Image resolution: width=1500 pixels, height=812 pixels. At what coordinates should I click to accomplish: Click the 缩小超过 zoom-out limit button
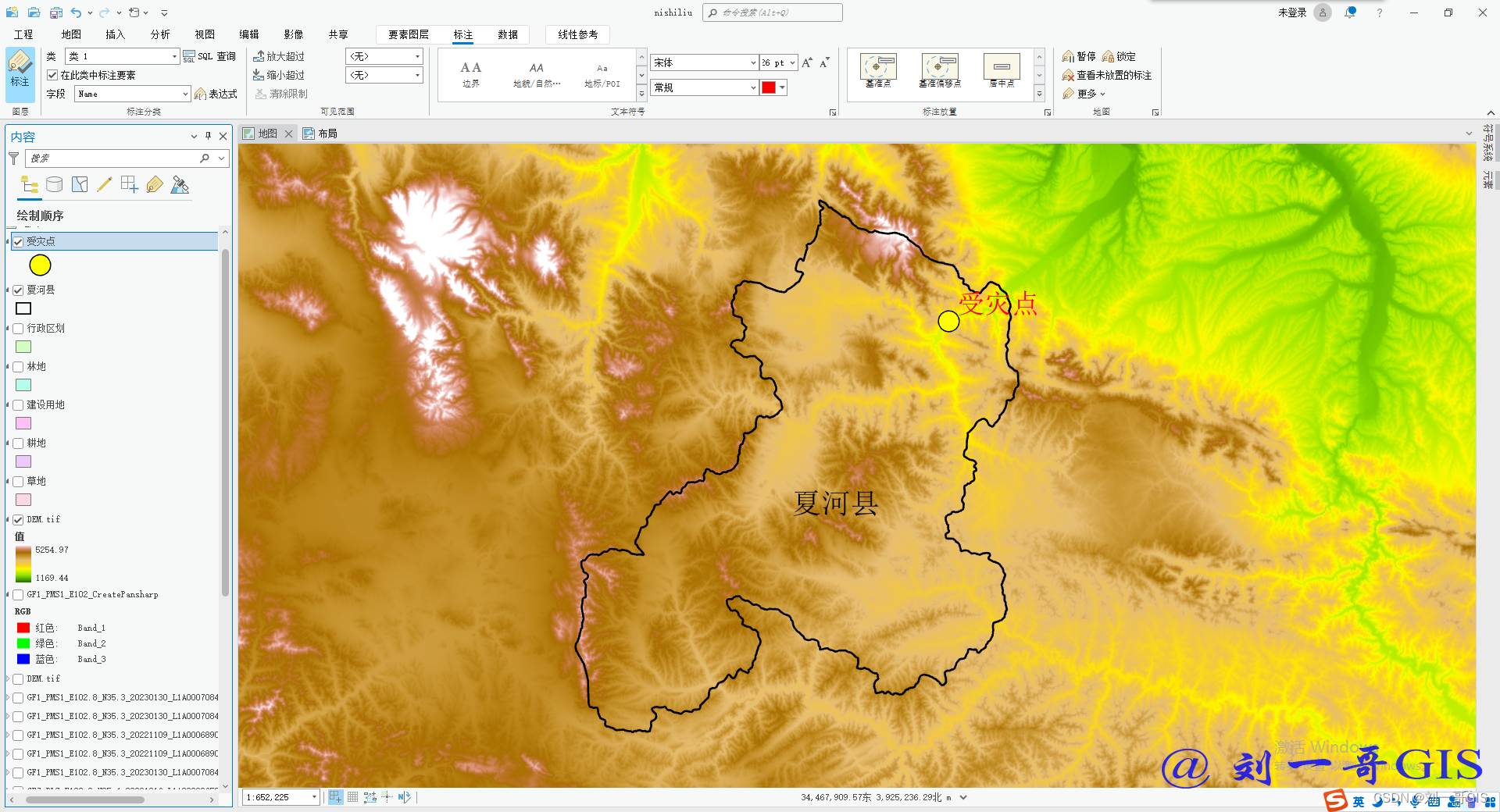[x=279, y=75]
